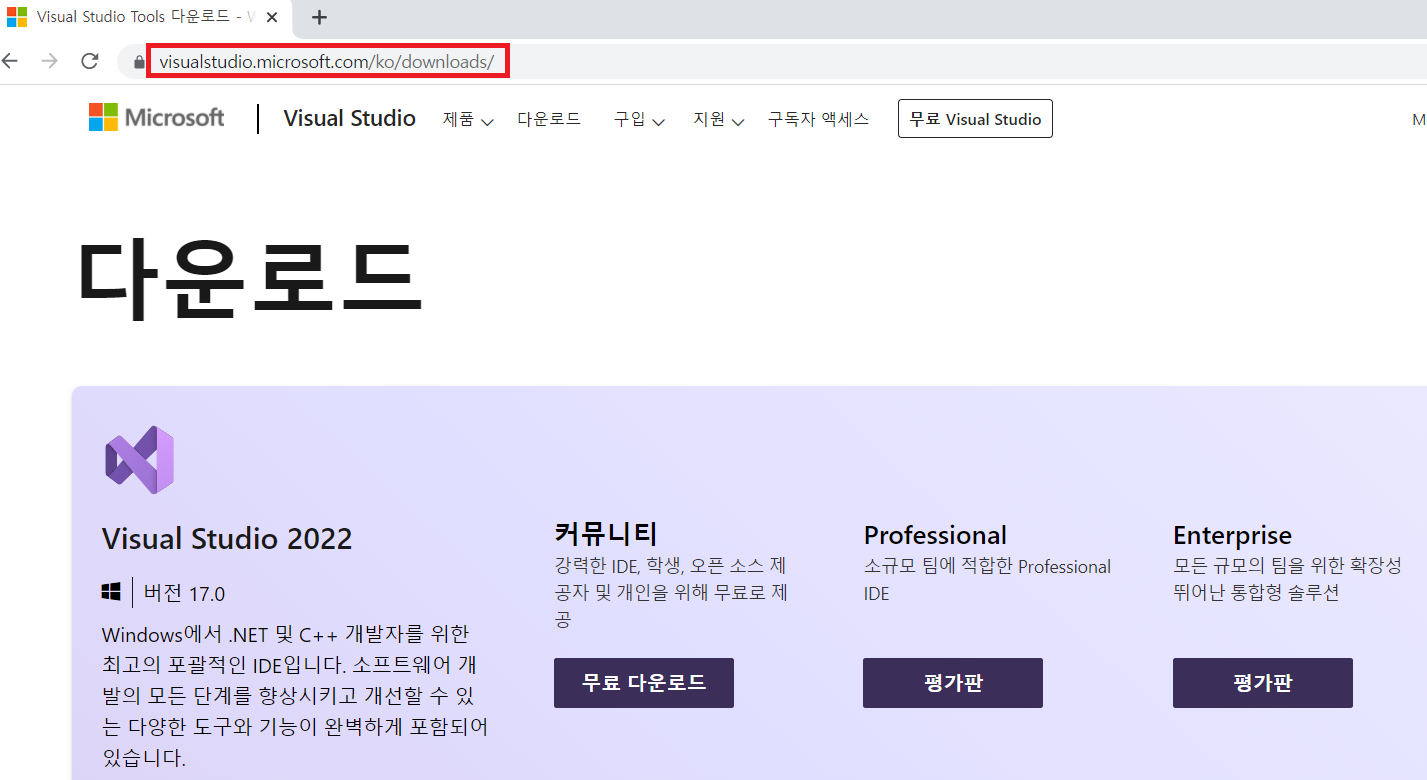Expand the 지원 dropdown menu

pyautogui.click(x=719, y=119)
